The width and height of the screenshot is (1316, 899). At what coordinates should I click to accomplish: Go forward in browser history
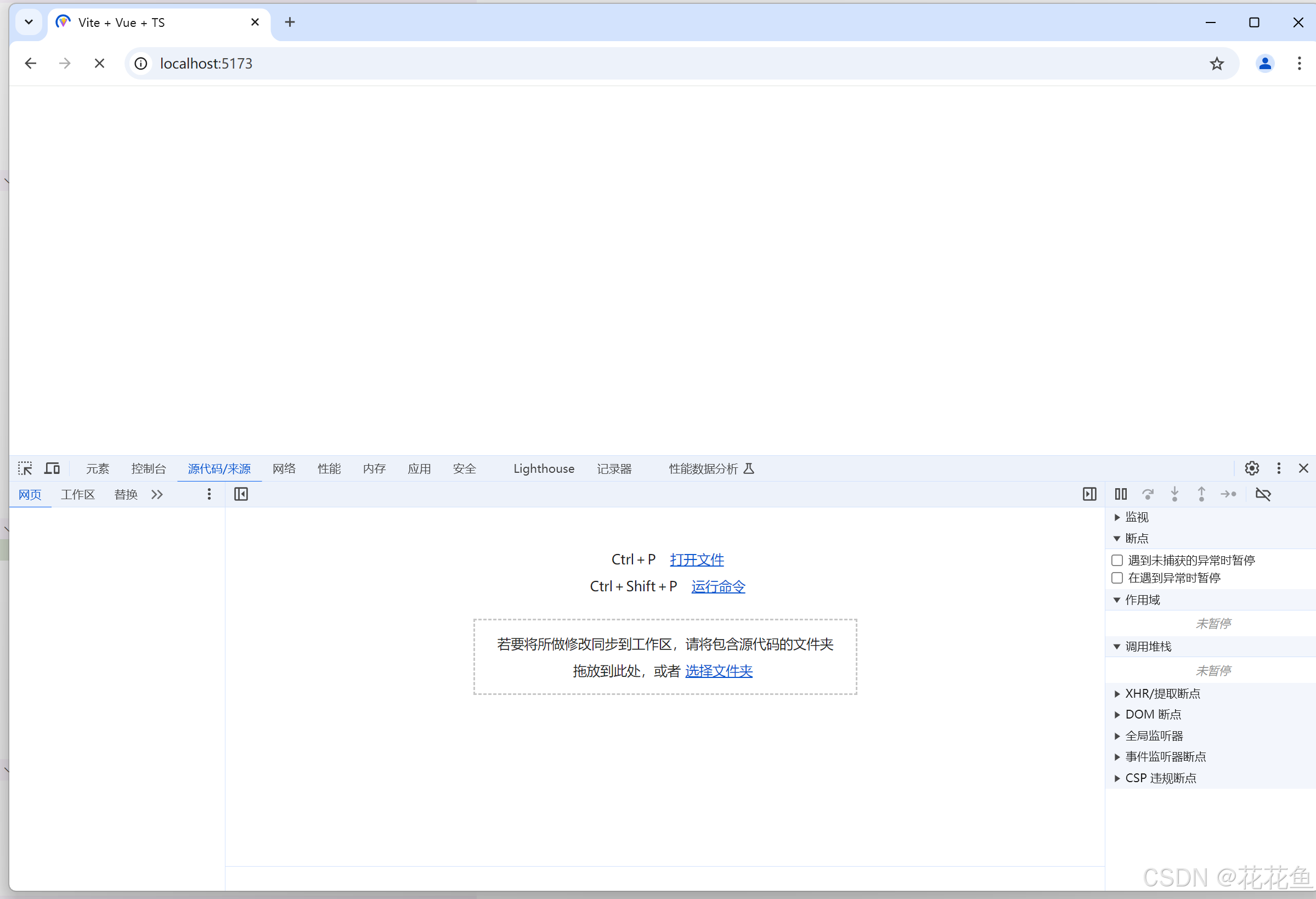65,64
